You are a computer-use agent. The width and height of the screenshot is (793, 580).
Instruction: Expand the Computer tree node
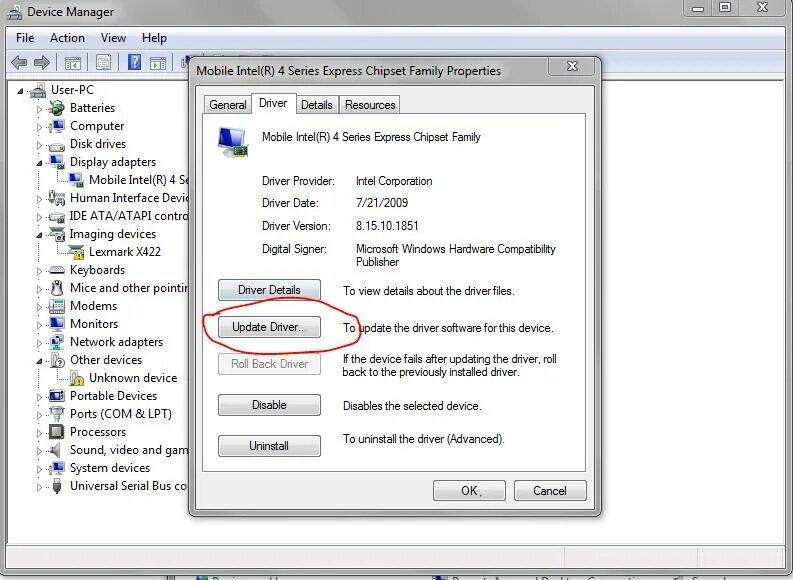tap(39, 126)
